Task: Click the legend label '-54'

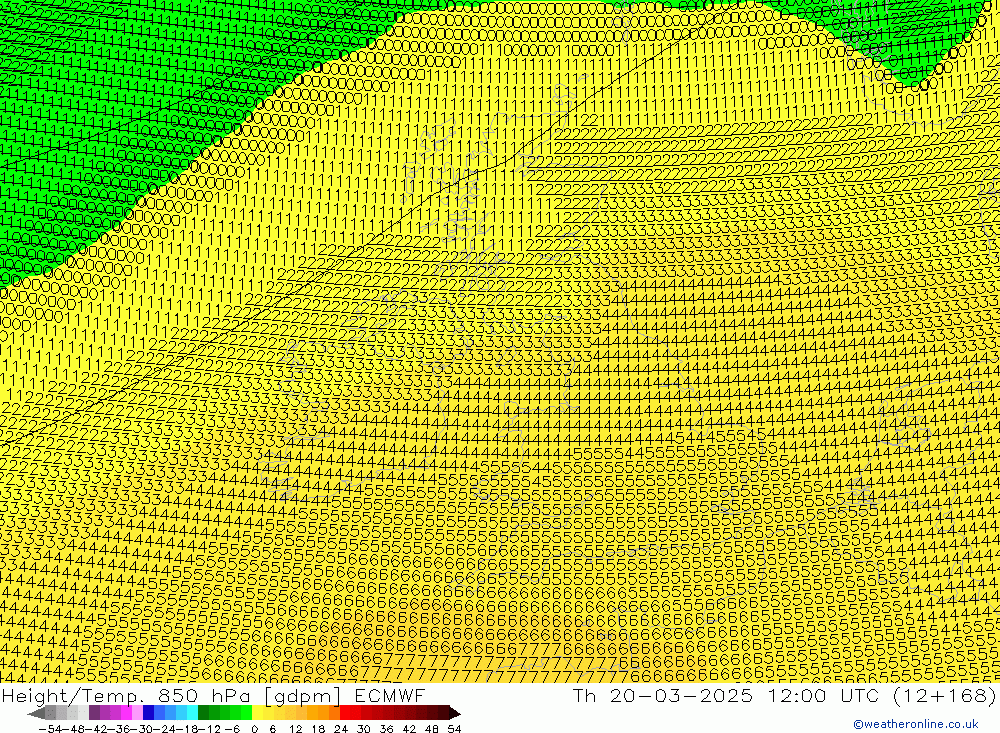Action: tap(51, 729)
